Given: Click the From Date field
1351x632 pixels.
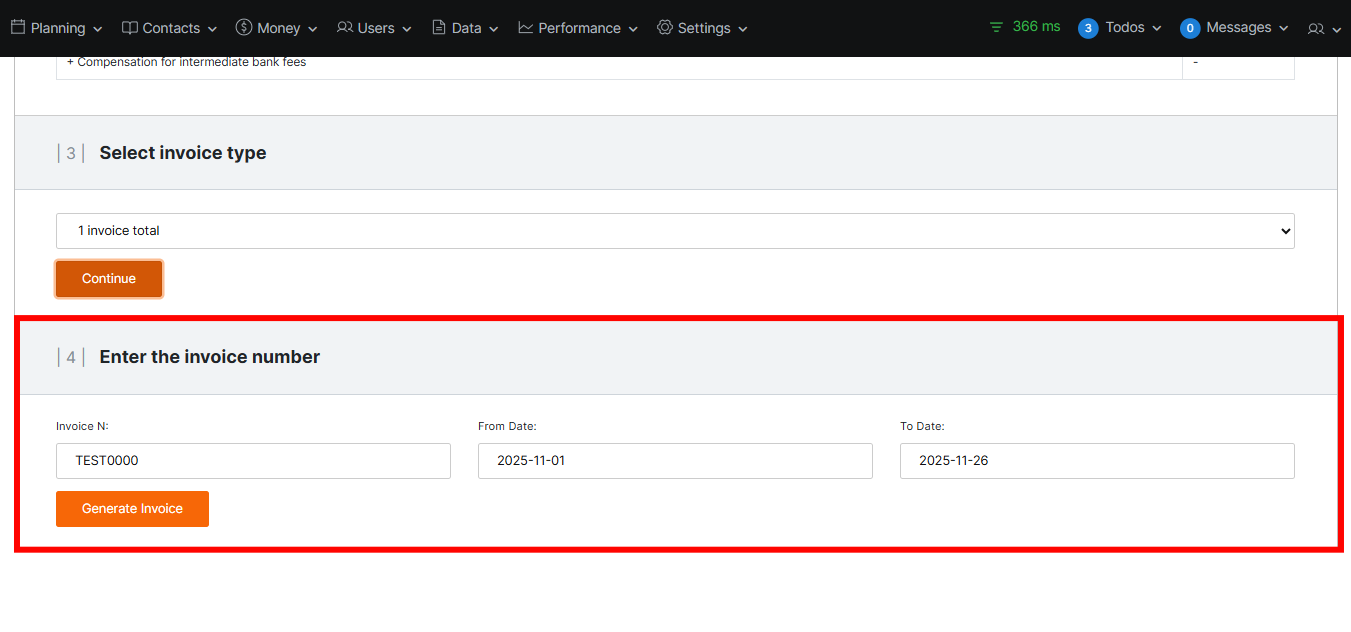Looking at the screenshot, I should click(675, 461).
